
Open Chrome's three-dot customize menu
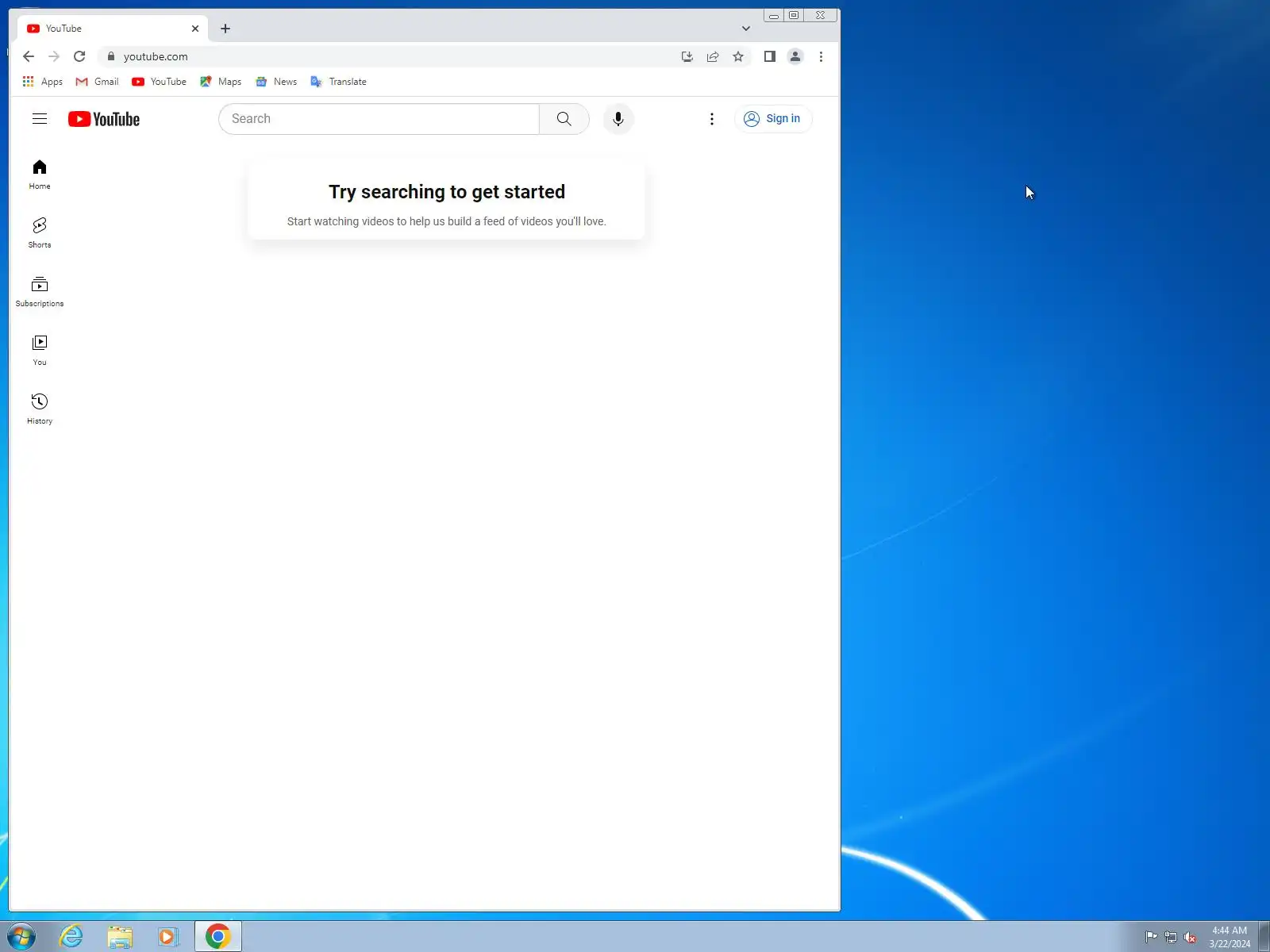pyautogui.click(x=821, y=56)
